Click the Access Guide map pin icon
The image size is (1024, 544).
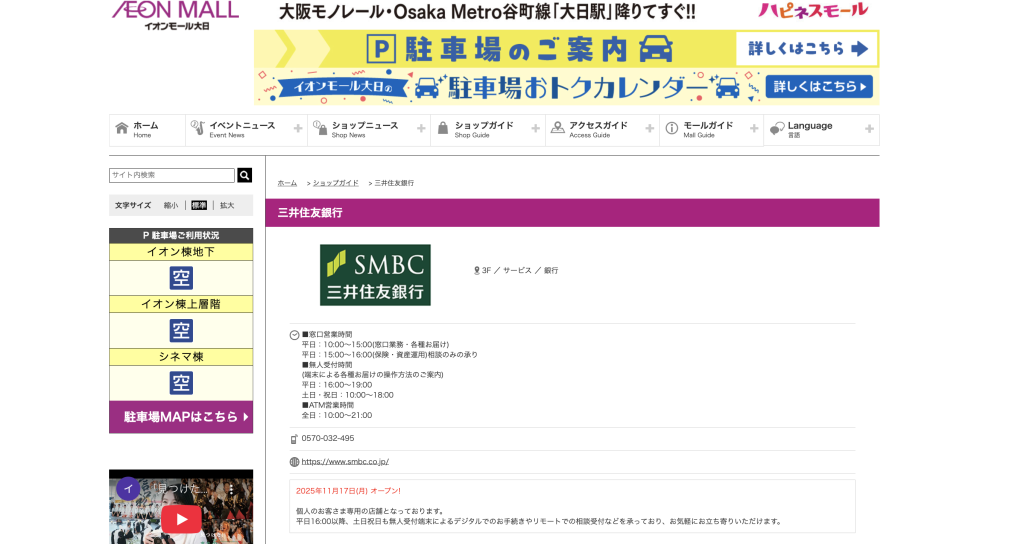click(x=557, y=129)
